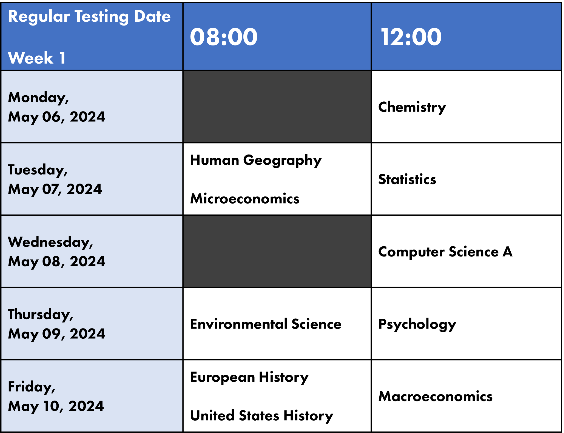Click Thursday, May 09, 2024 date cell
The image size is (564, 433).
(x=92, y=324)
